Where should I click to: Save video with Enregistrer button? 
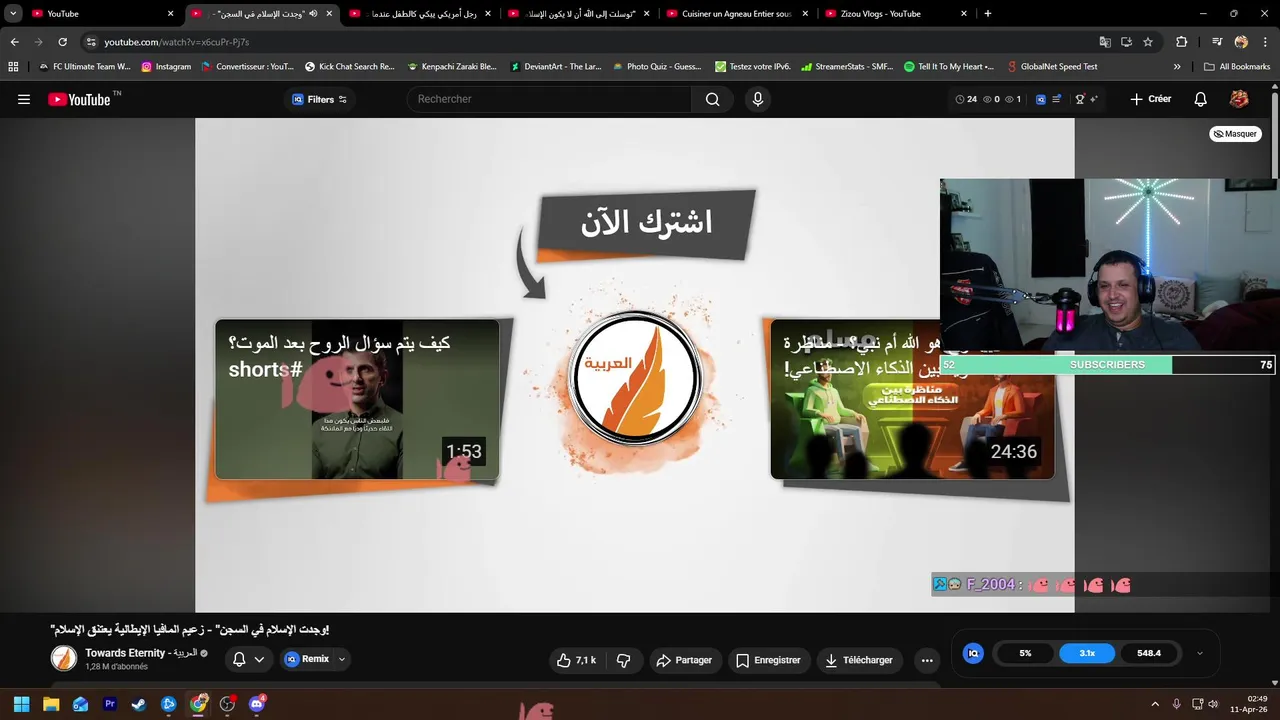point(768,660)
